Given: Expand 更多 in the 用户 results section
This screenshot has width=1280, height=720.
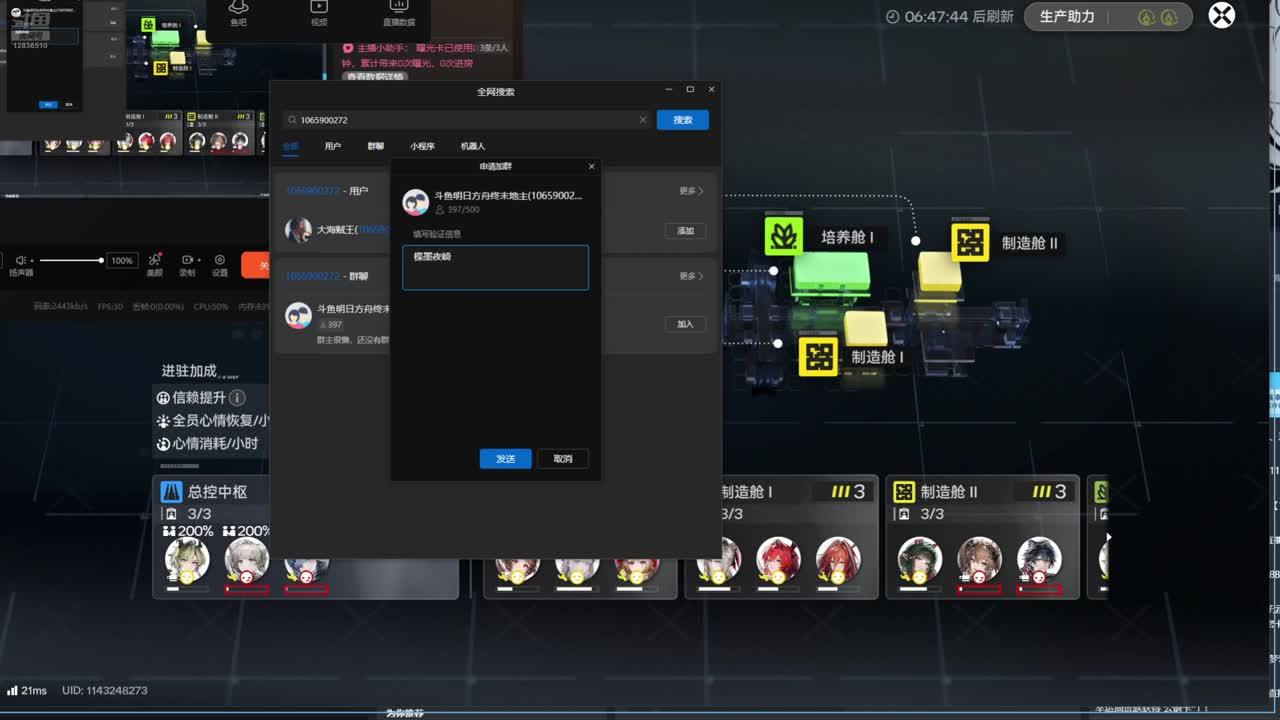Looking at the screenshot, I should click(x=691, y=191).
